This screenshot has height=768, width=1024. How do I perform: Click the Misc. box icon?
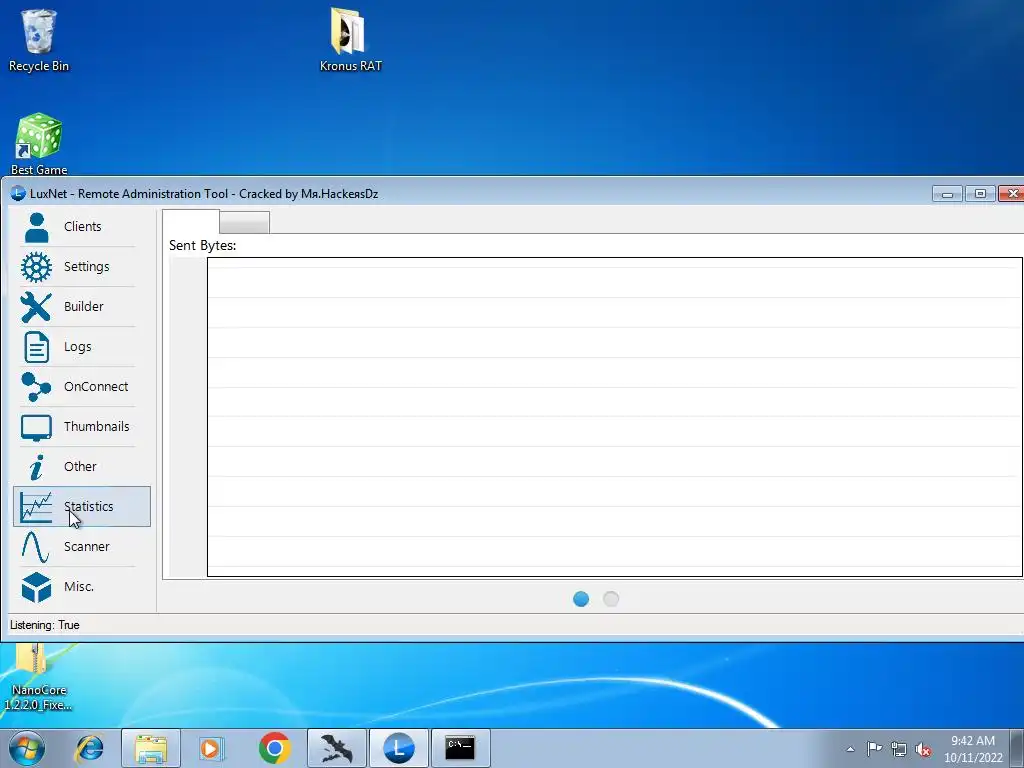coord(36,587)
